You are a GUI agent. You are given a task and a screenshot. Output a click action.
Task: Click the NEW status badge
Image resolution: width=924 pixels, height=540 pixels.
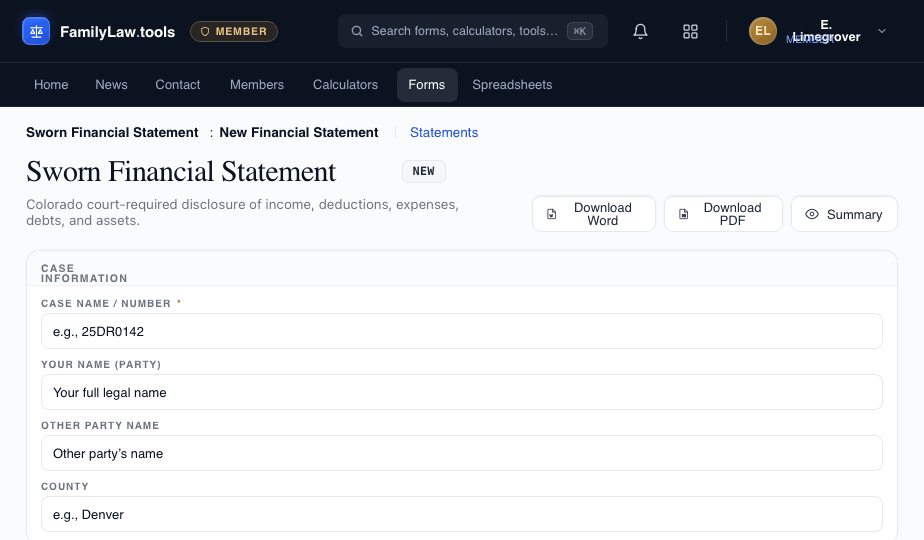424,172
